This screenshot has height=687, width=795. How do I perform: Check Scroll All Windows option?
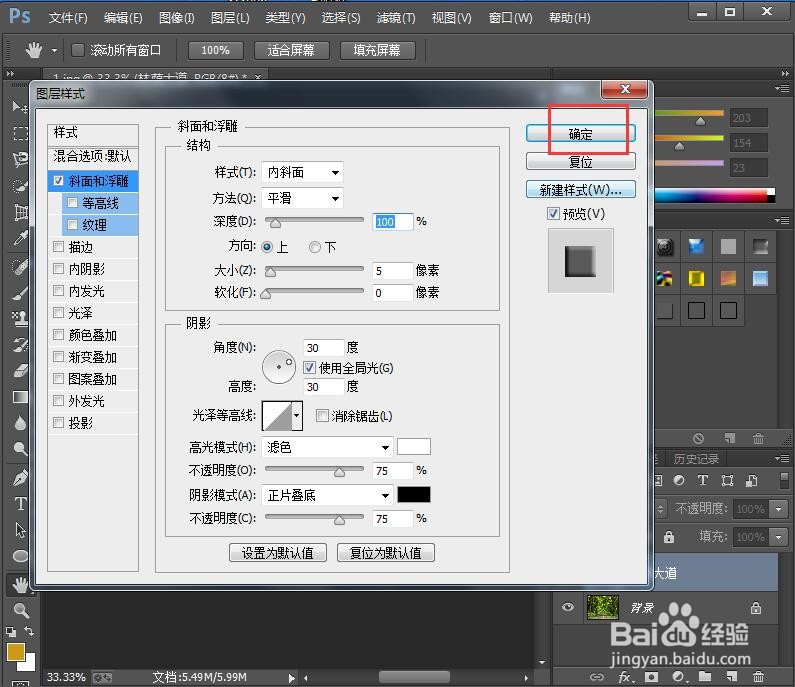tap(78, 50)
